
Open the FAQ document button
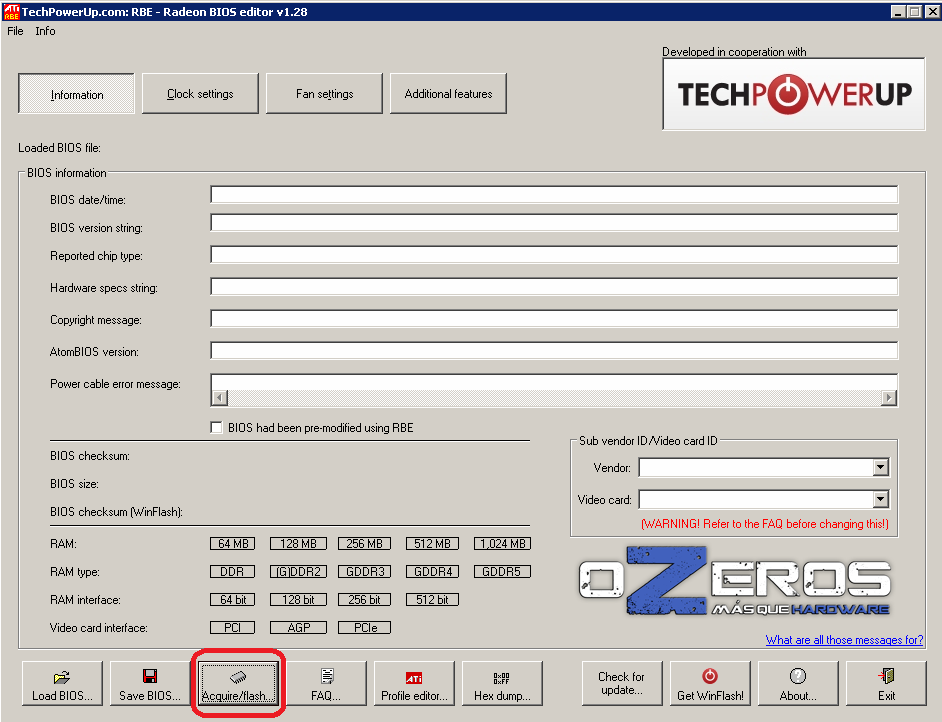326,684
